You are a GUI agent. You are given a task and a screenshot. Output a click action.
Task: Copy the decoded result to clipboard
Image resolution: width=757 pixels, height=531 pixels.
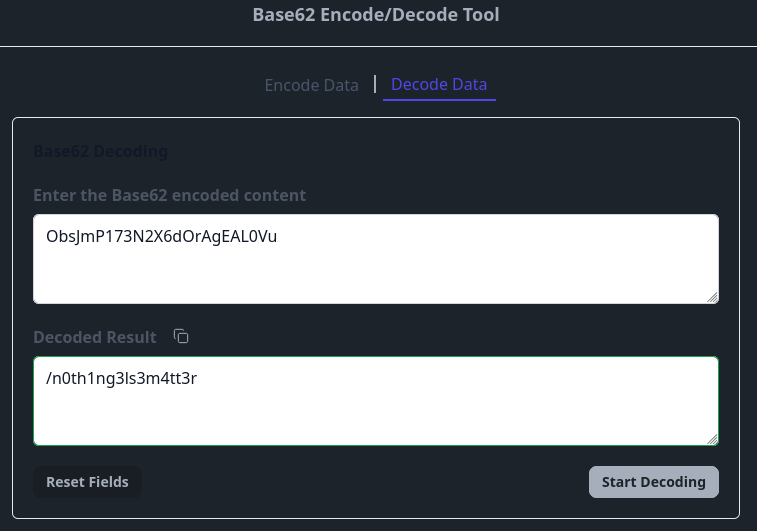(x=181, y=337)
